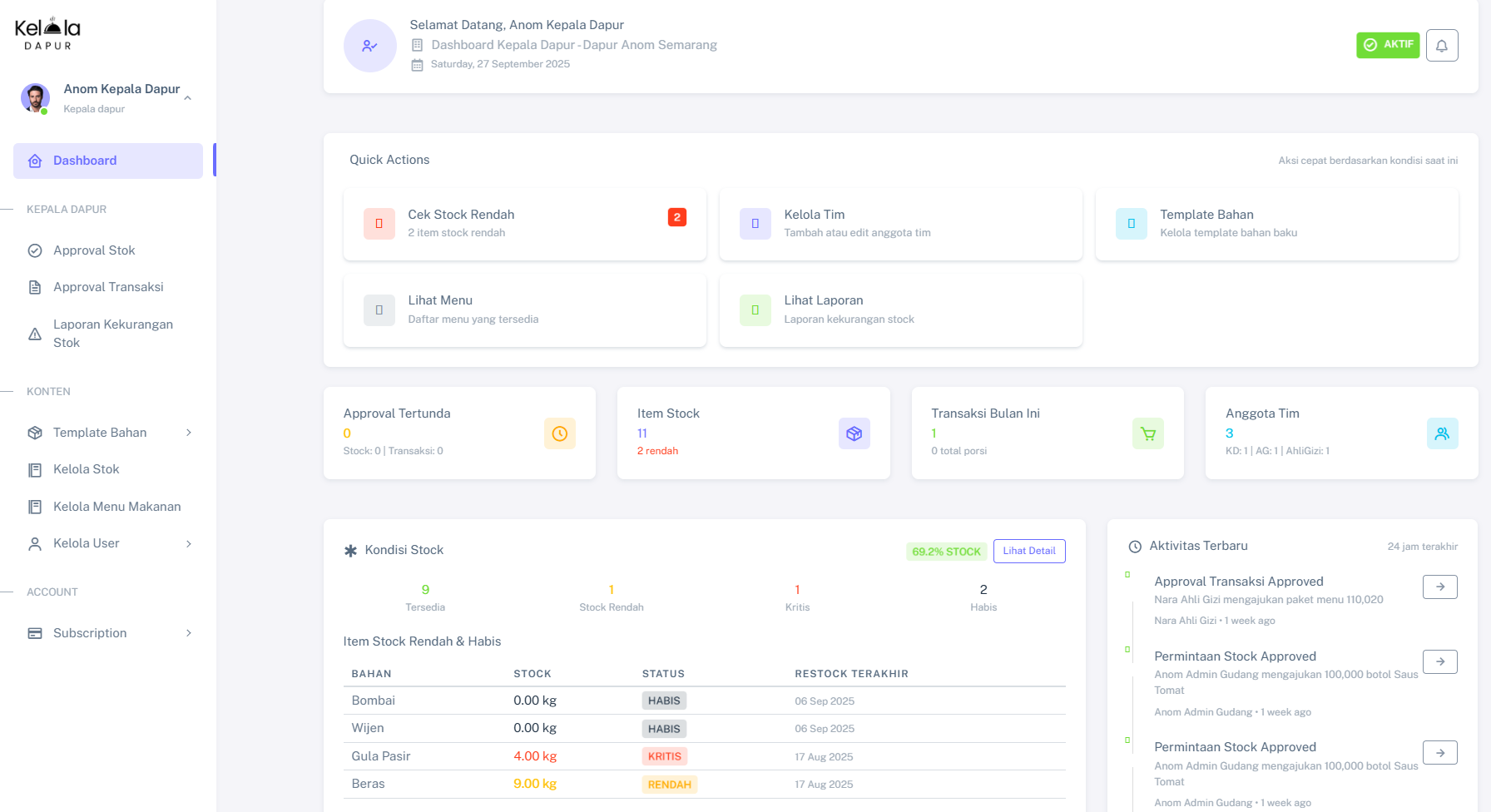Click the Item Stock box icon
Viewport: 1491px width, 812px height.
854,433
